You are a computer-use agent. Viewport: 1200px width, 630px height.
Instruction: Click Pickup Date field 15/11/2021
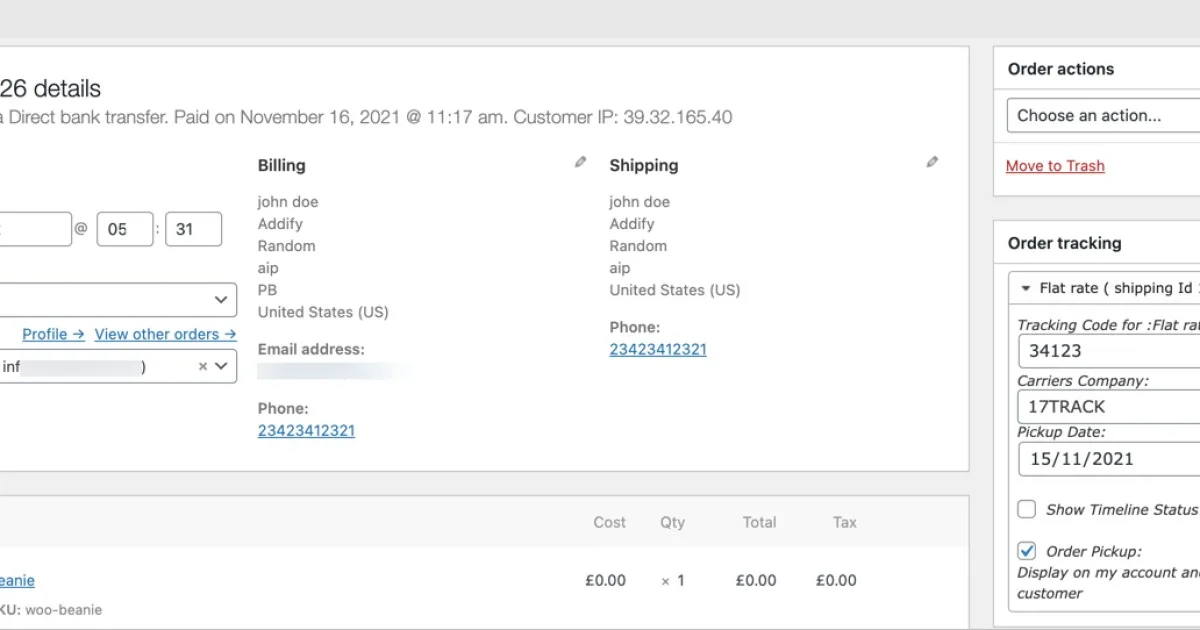coord(1109,459)
